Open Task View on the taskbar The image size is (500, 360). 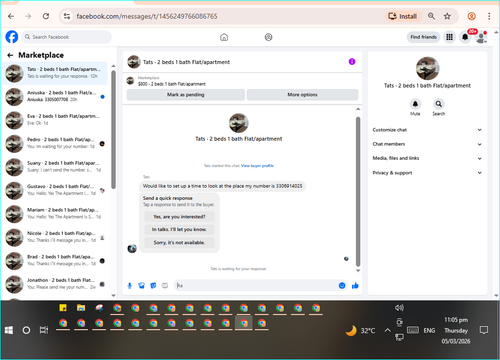coord(44,330)
